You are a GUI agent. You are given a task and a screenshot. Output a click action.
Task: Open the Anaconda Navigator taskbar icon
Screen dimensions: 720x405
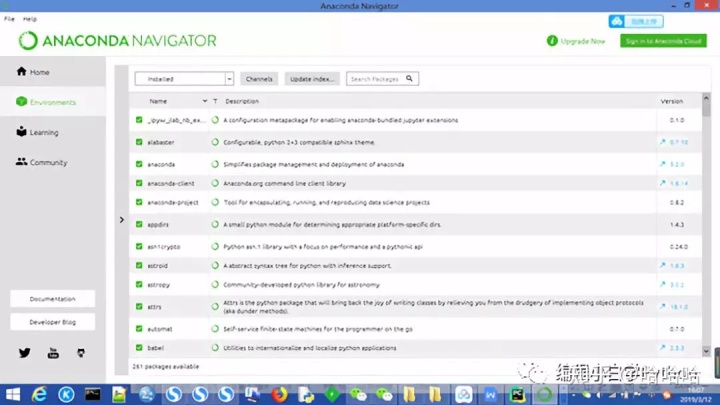[x=545, y=394]
